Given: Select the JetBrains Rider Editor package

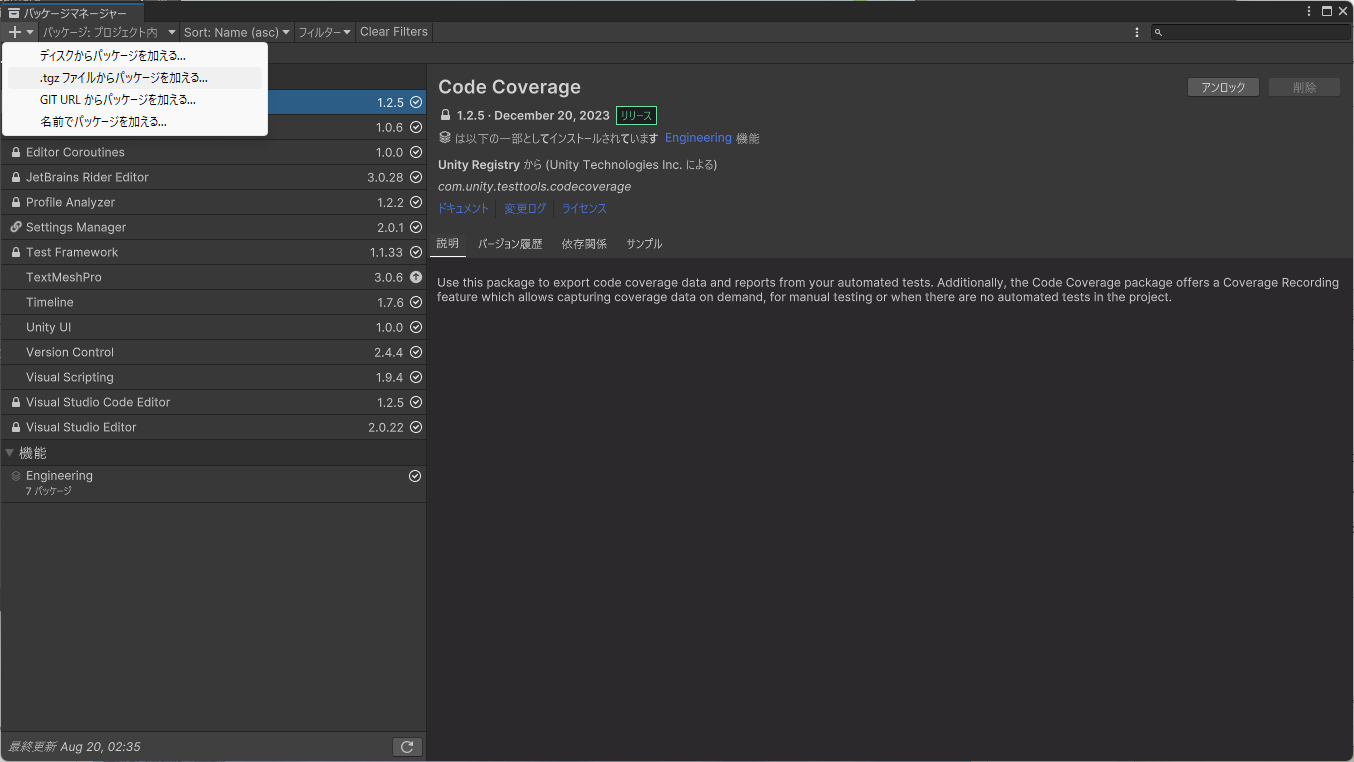Looking at the screenshot, I should click(x=213, y=177).
